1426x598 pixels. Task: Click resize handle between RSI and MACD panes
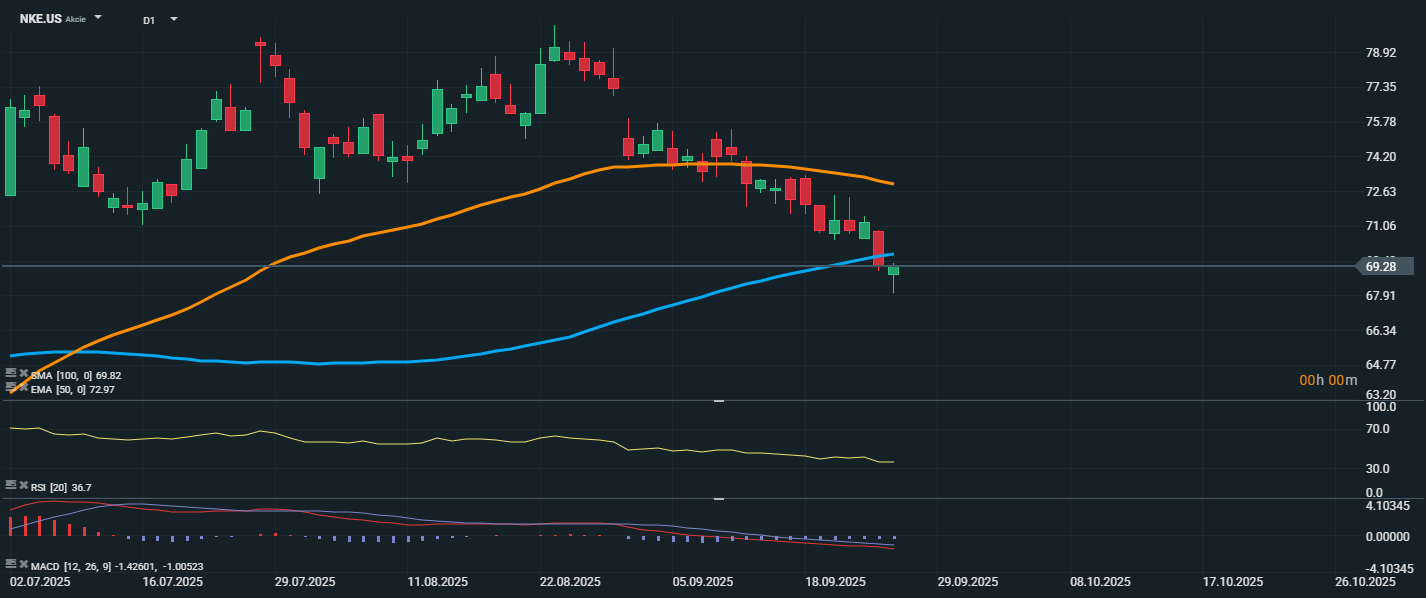click(718, 498)
